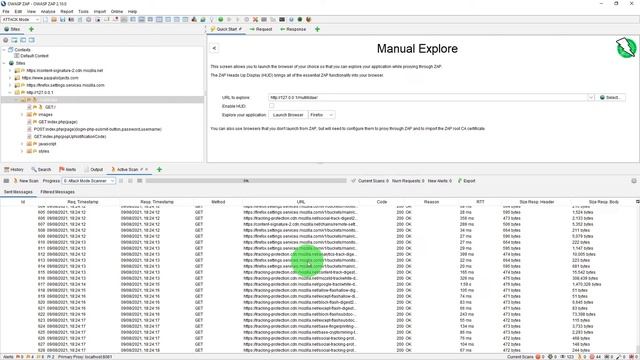Add a new tab next to Sites
This screenshot has height=360, width=640.
31,29
